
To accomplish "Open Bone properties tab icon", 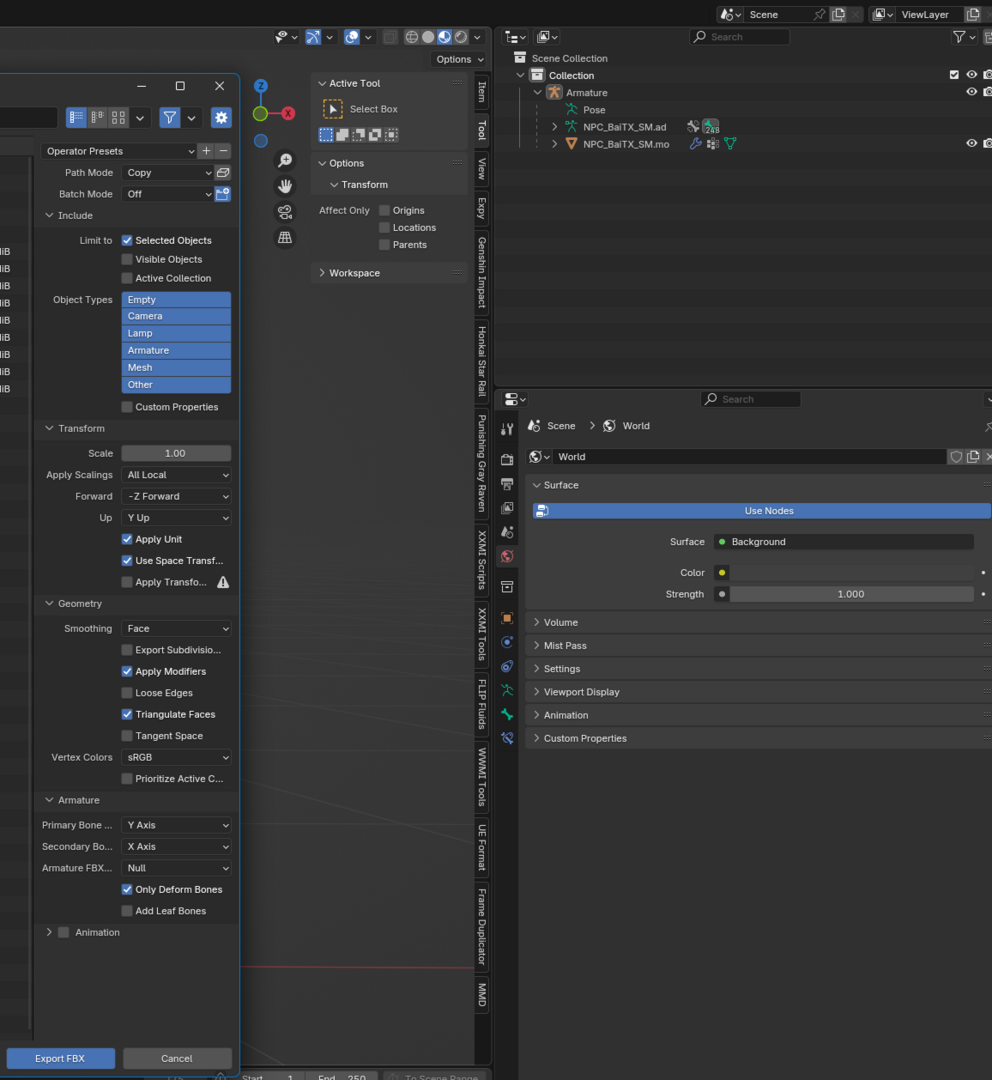I will pyautogui.click(x=507, y=714).
